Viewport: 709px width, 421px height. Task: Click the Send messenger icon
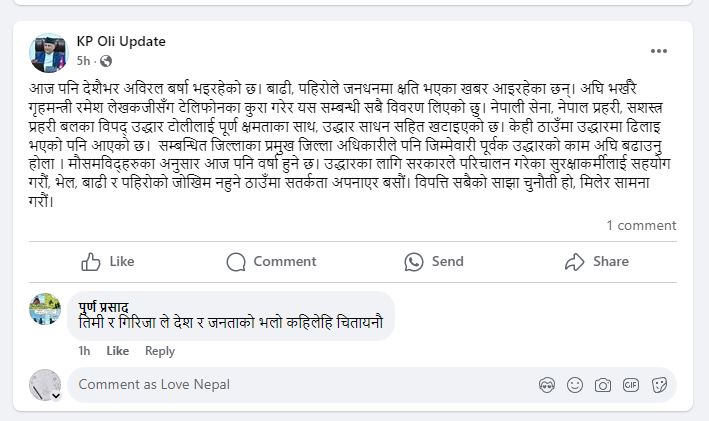click(x=414, y=262)
